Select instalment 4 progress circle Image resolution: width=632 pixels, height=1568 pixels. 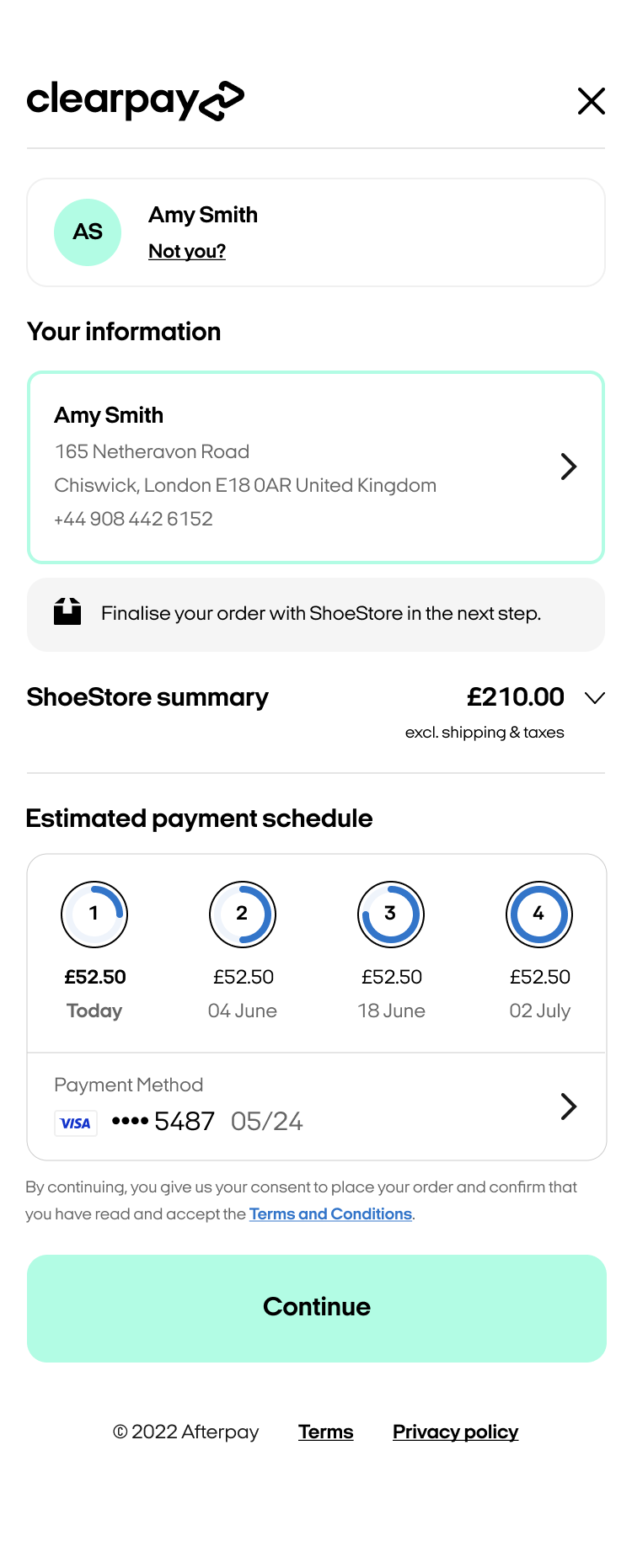pos(539,914)
